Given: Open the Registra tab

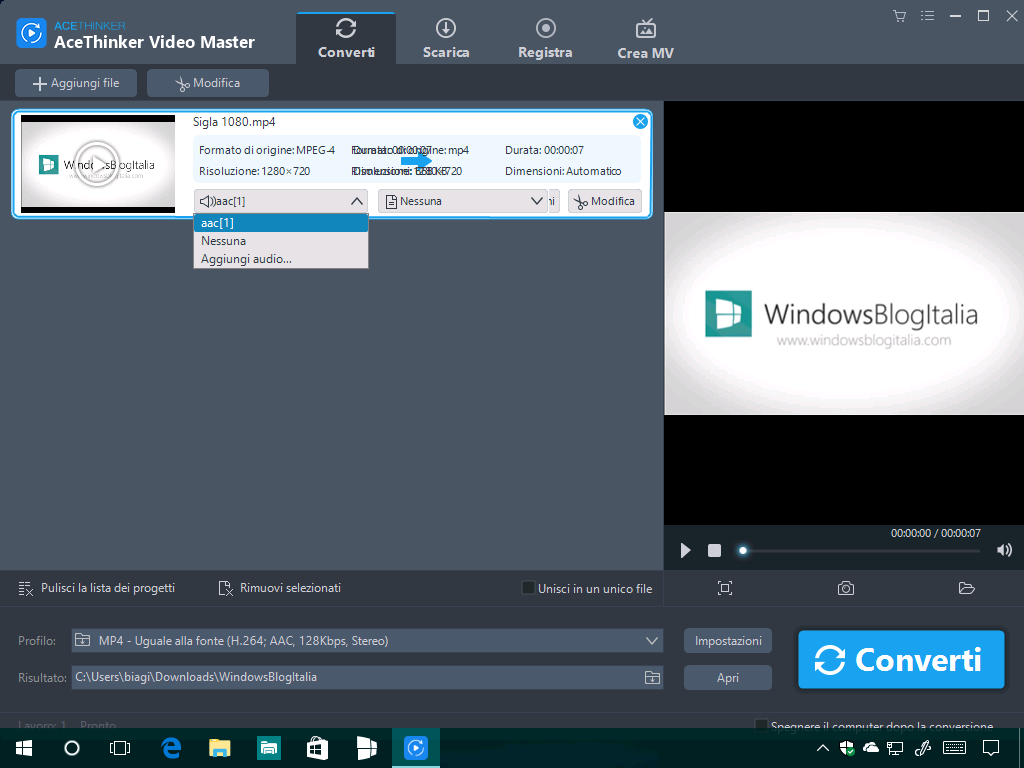Looking at the screenshot, I should pyautogui.click(x=545, y=38).
